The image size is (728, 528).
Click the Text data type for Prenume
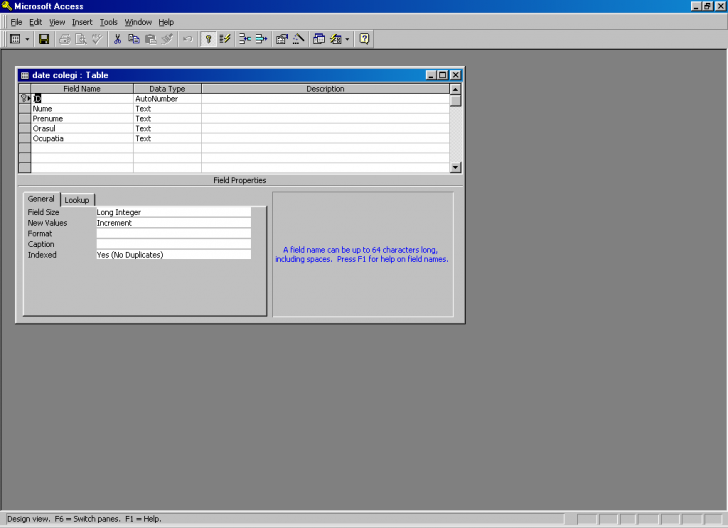click(168, 118)
